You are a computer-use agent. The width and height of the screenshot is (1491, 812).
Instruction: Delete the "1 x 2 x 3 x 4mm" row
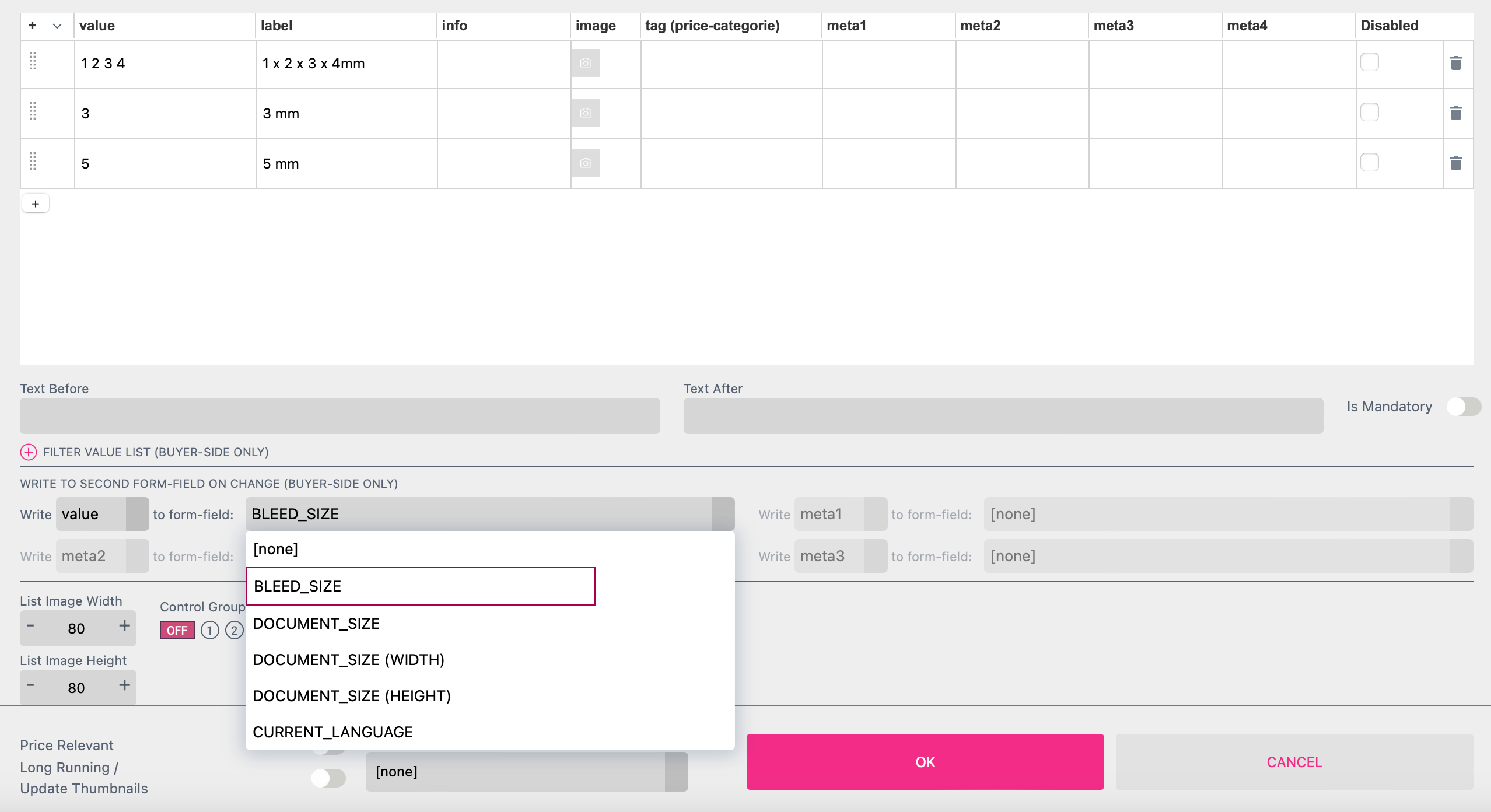[1456, 64]
